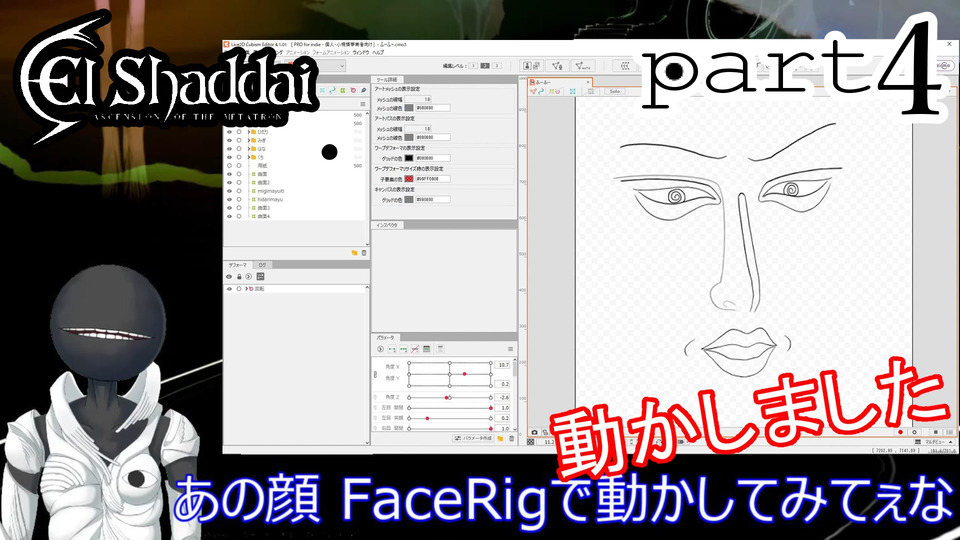960x540 pixels.
Task: Edit the 角度 X value field 10.7
Action: click(503, 364)
